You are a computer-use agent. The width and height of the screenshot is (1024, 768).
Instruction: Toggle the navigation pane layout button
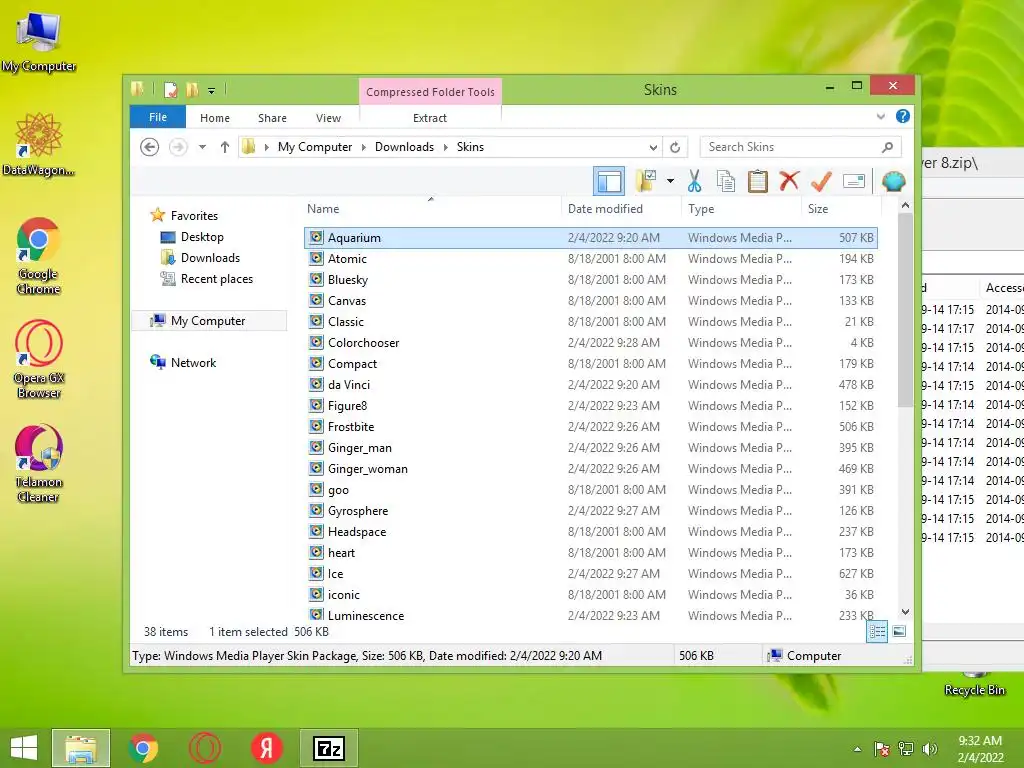click(x=609, y=181)
